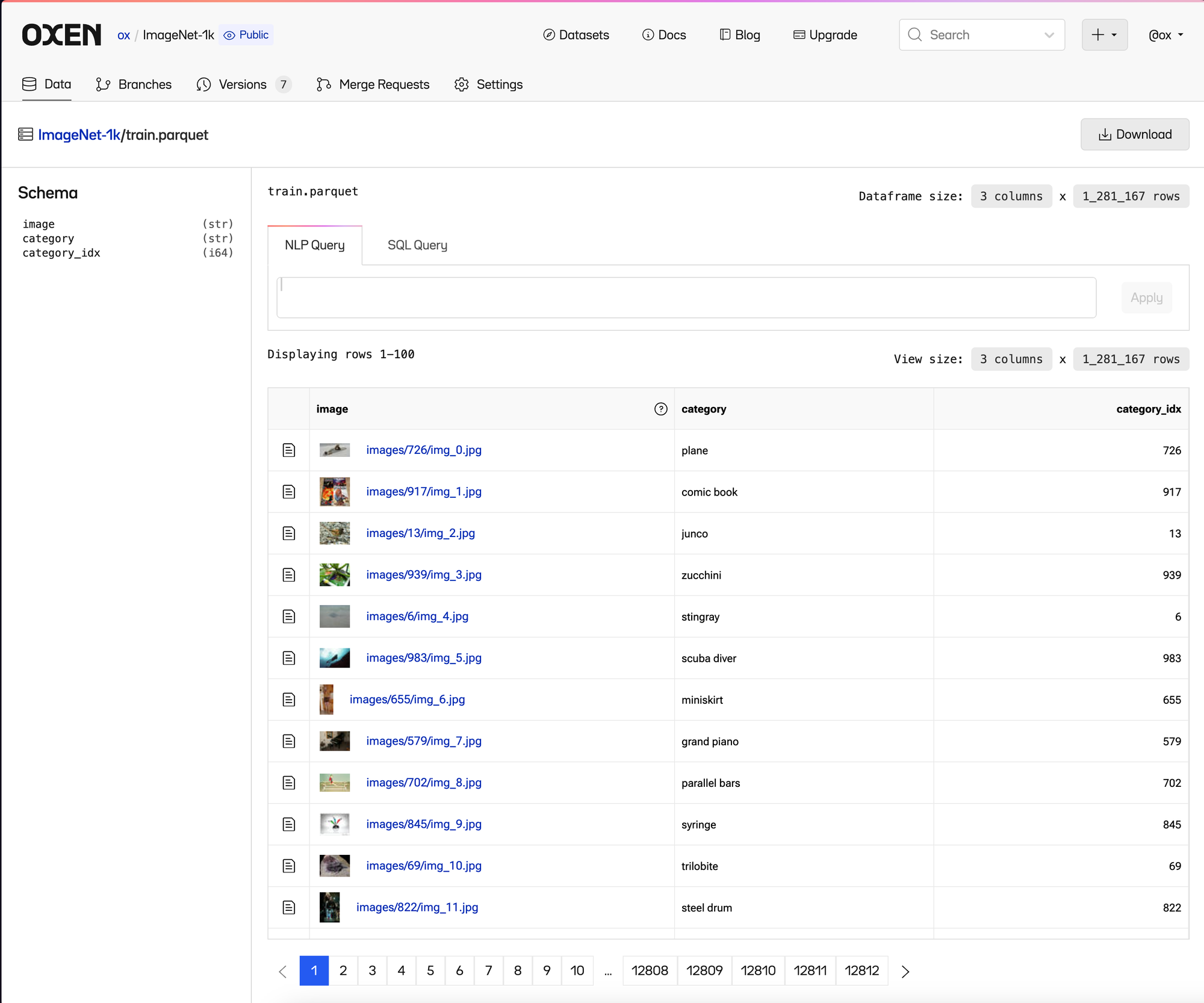Switch to the SQL Query tab
Screen dimensions: 1204x1003
[x=417, y=245]
